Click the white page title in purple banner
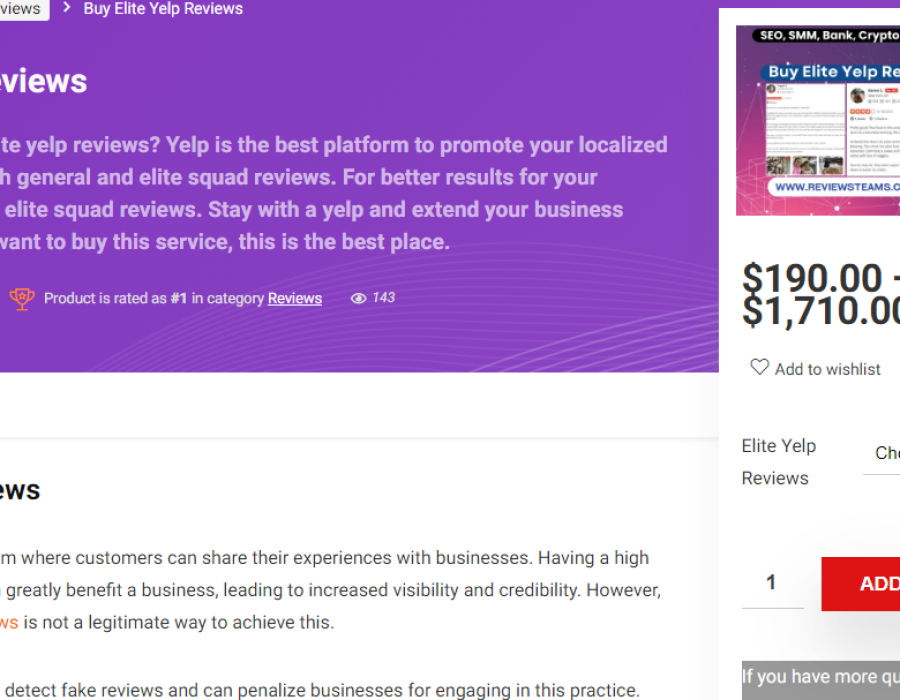This screenshot has width=900, height=700. point(43,82)
